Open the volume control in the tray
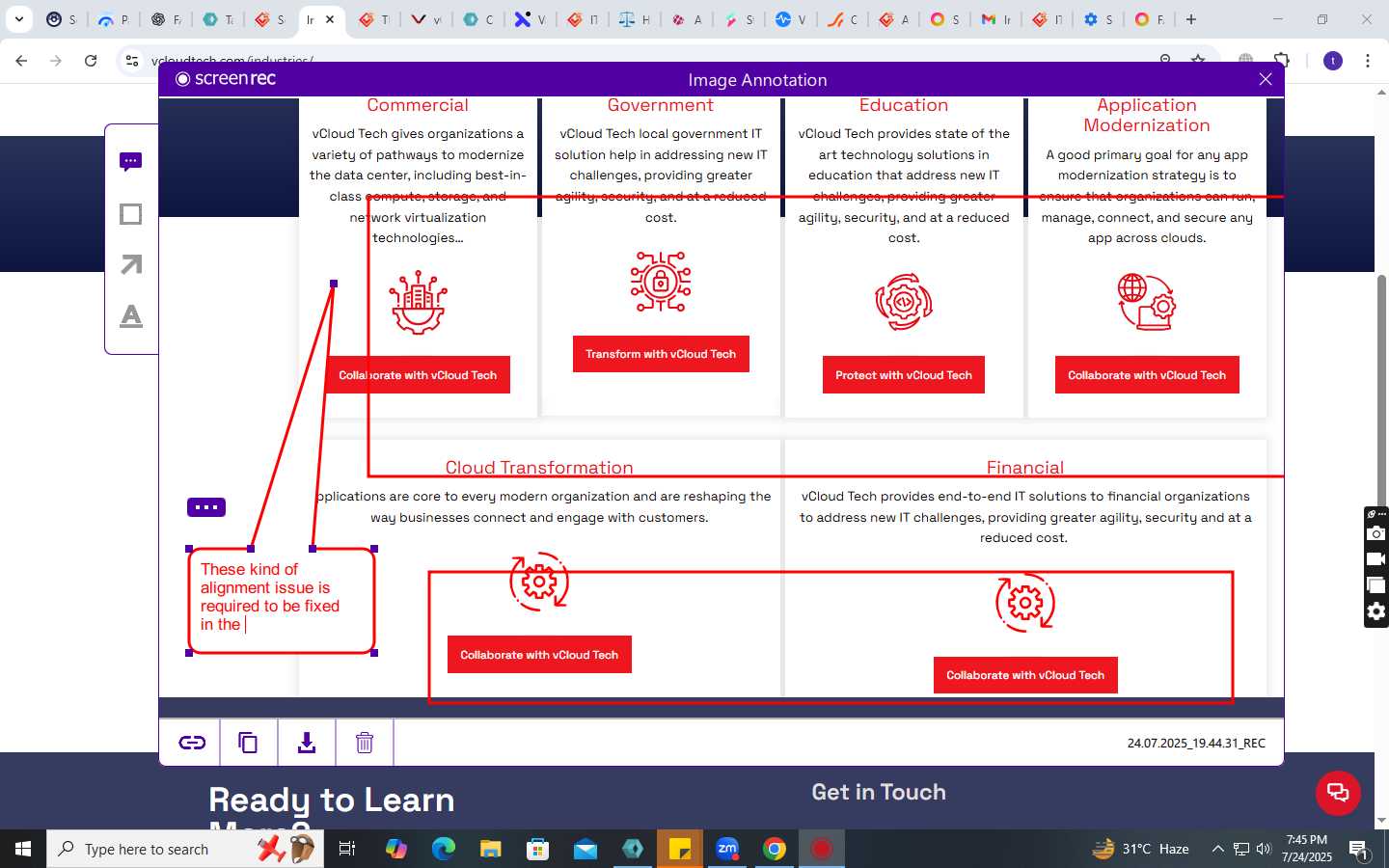Image resolution: width=1389 pixels, height=868 pixels. click(1264, 849)
